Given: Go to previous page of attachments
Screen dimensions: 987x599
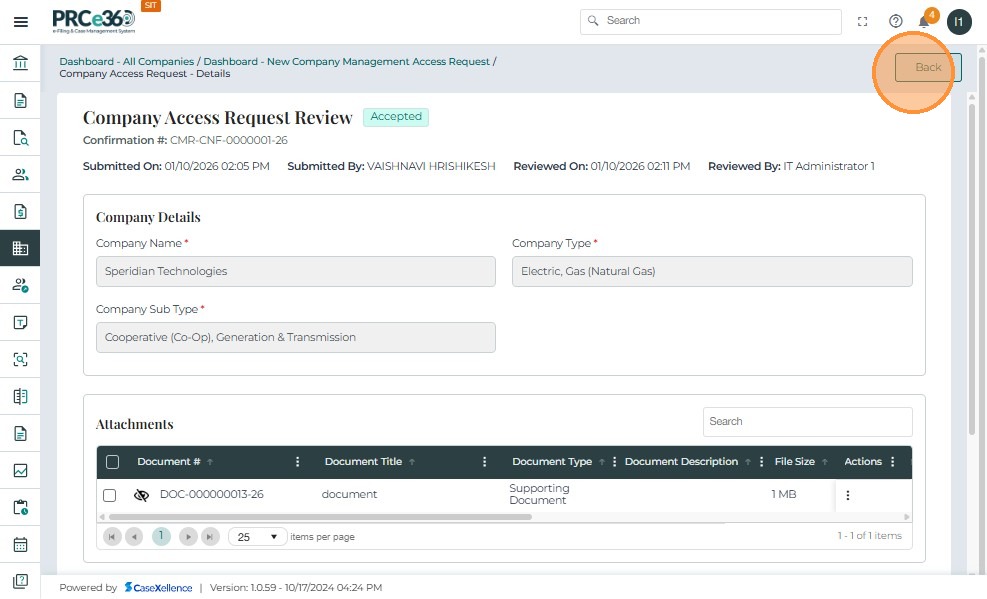Looking at the screenshot, I should coord(134,537).
